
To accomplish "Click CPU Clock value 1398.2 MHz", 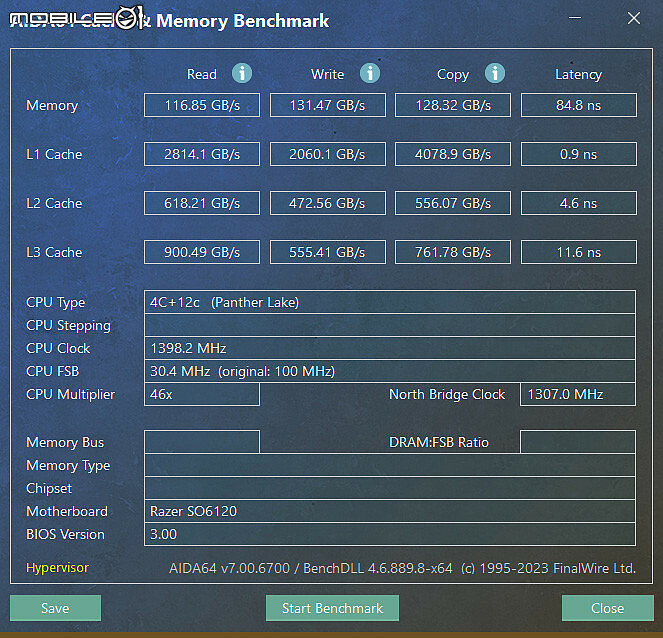I will pos(390,348).
